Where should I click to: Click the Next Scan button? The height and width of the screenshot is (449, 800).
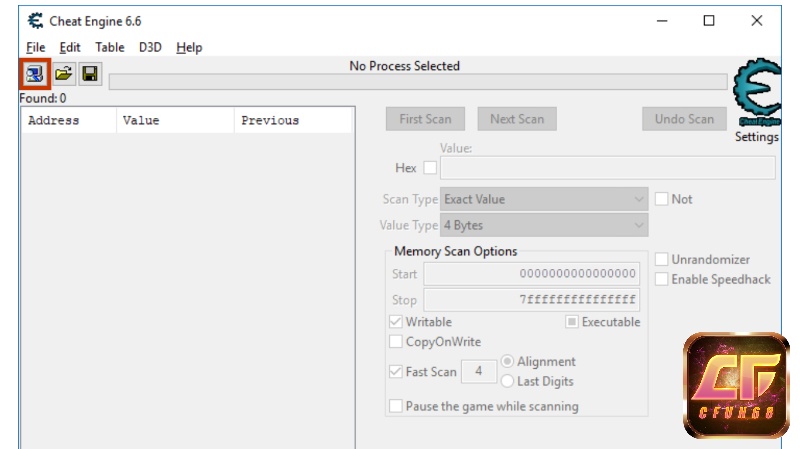517,119
